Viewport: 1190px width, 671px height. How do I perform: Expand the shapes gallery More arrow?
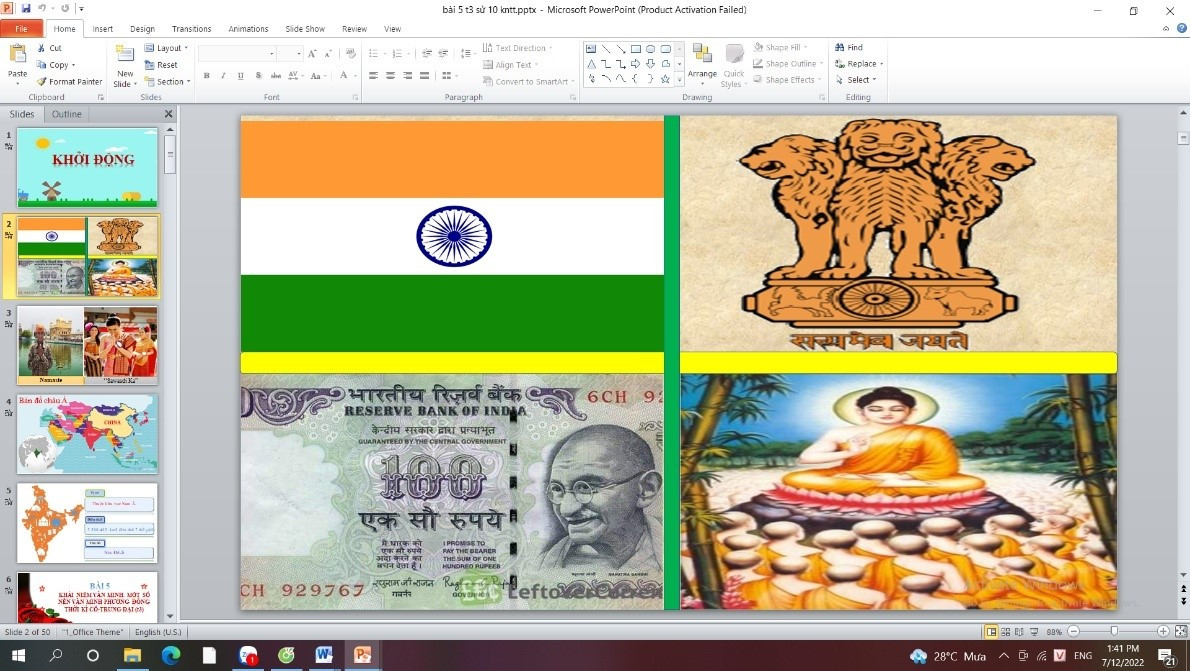[679, 80]
